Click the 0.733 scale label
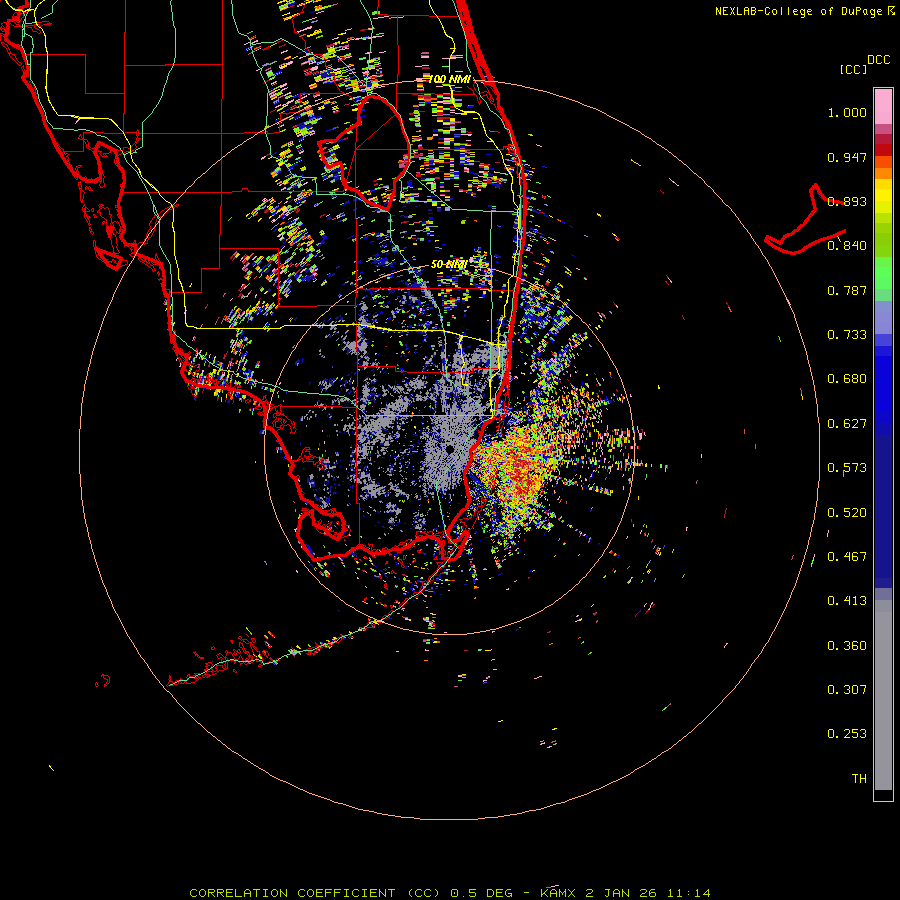 coord(847,335)
